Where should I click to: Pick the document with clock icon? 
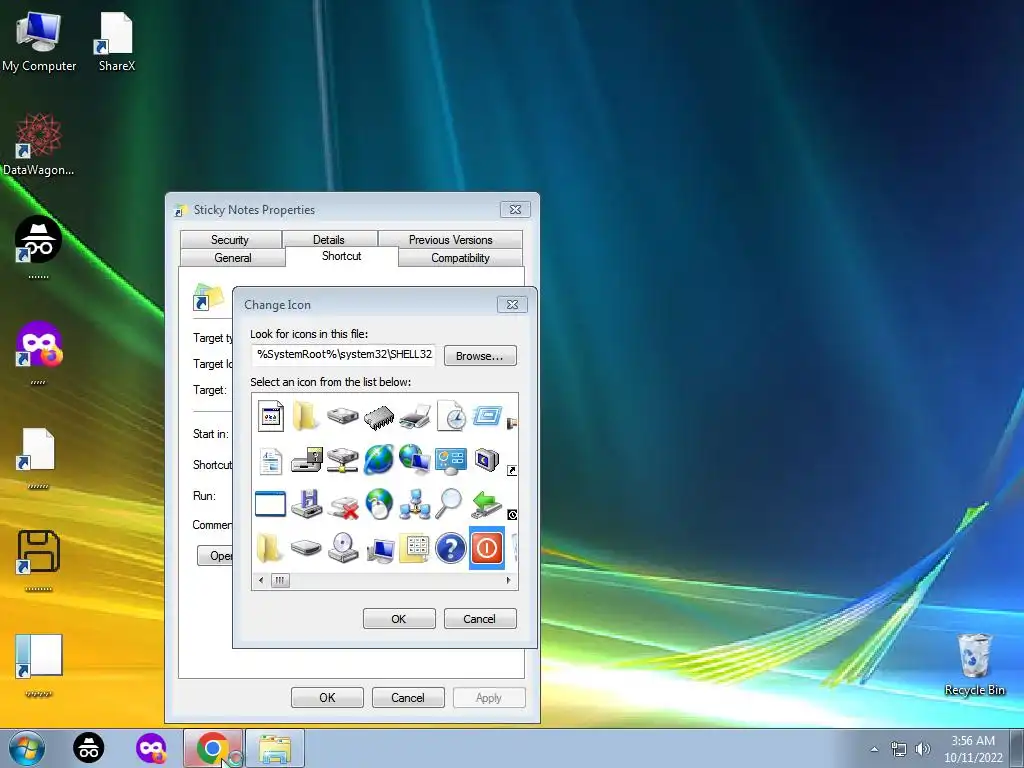click(451, 416)
